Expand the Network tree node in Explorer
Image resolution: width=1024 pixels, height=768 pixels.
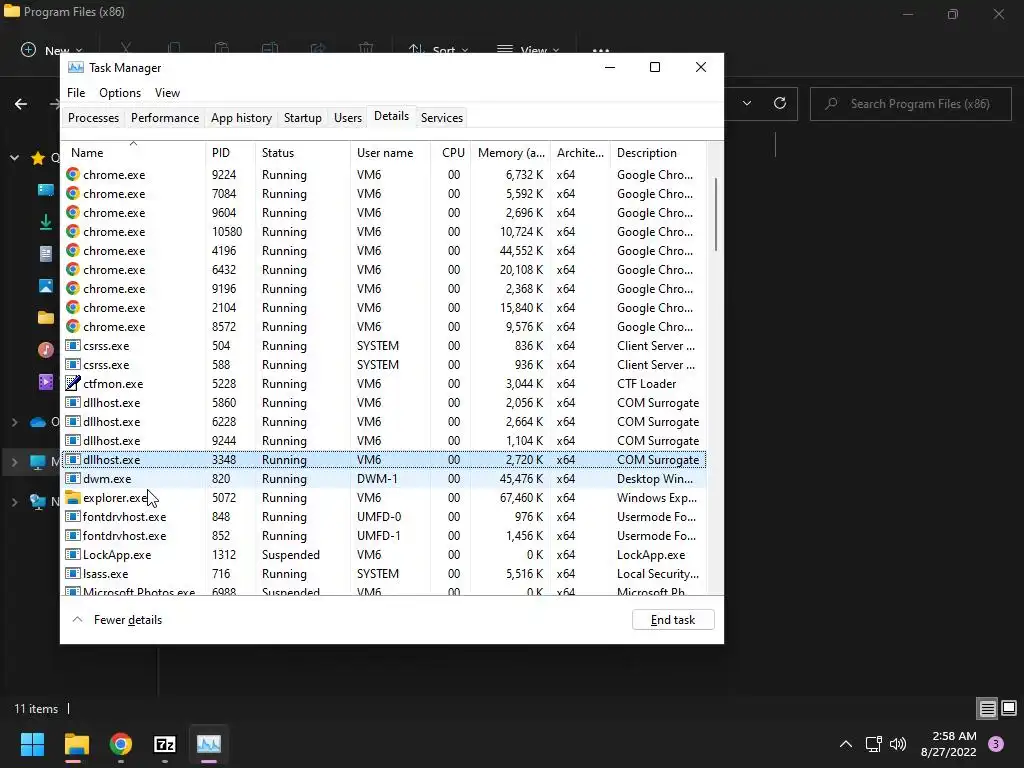(14, 502)
